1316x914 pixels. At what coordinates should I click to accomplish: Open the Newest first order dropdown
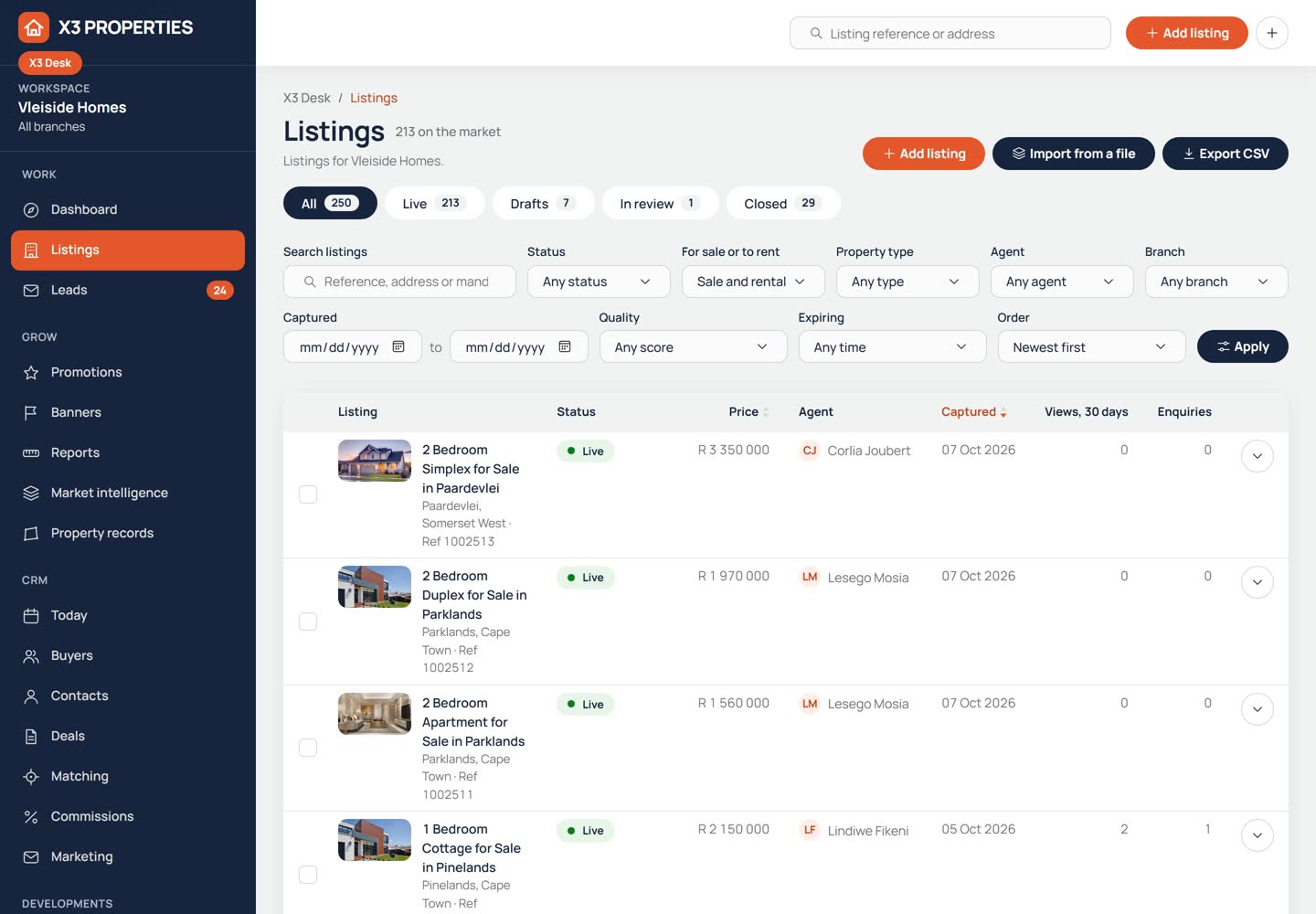pos(1092,346)
